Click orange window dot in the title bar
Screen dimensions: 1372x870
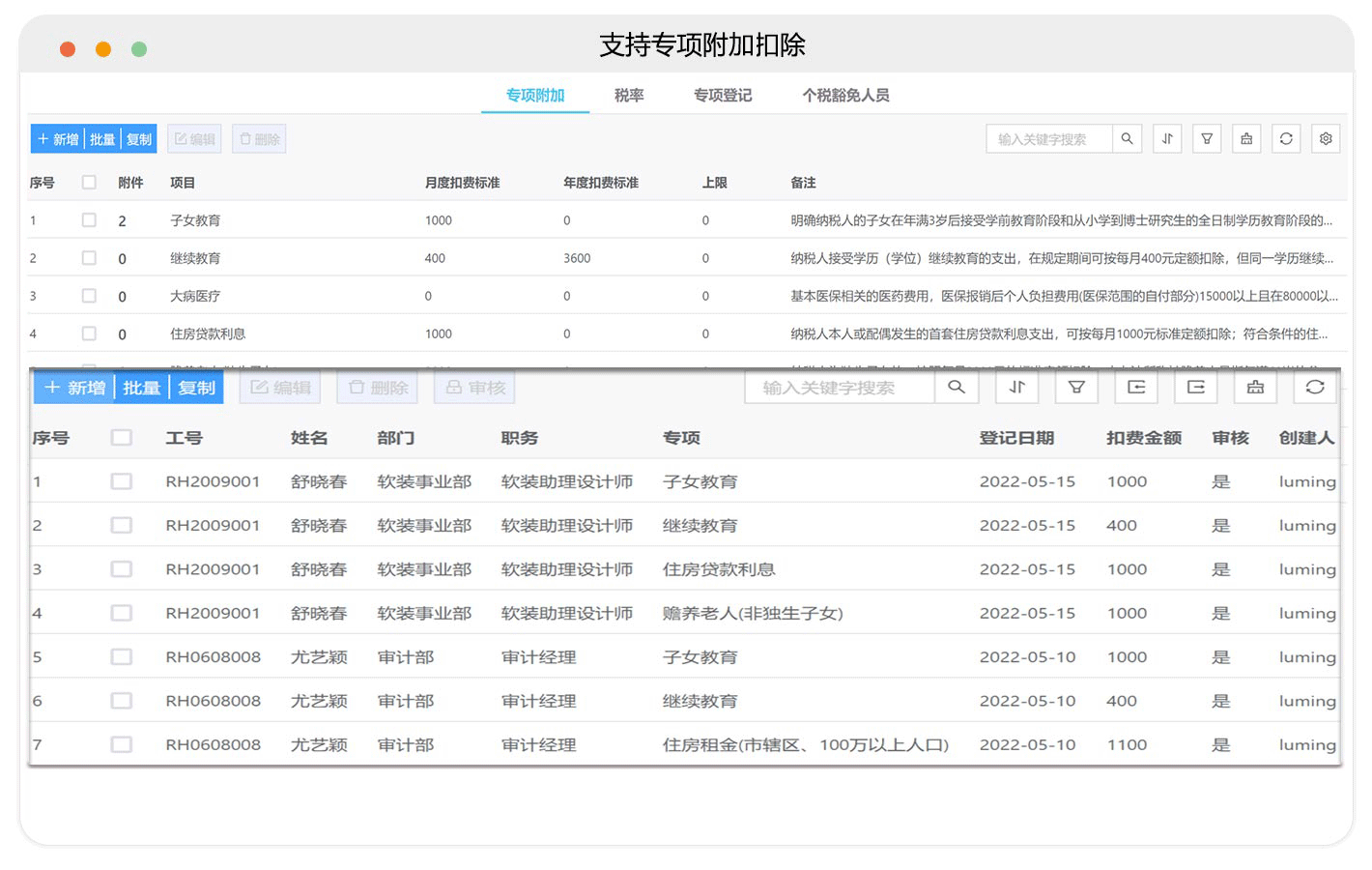click(x=103, y=49)
